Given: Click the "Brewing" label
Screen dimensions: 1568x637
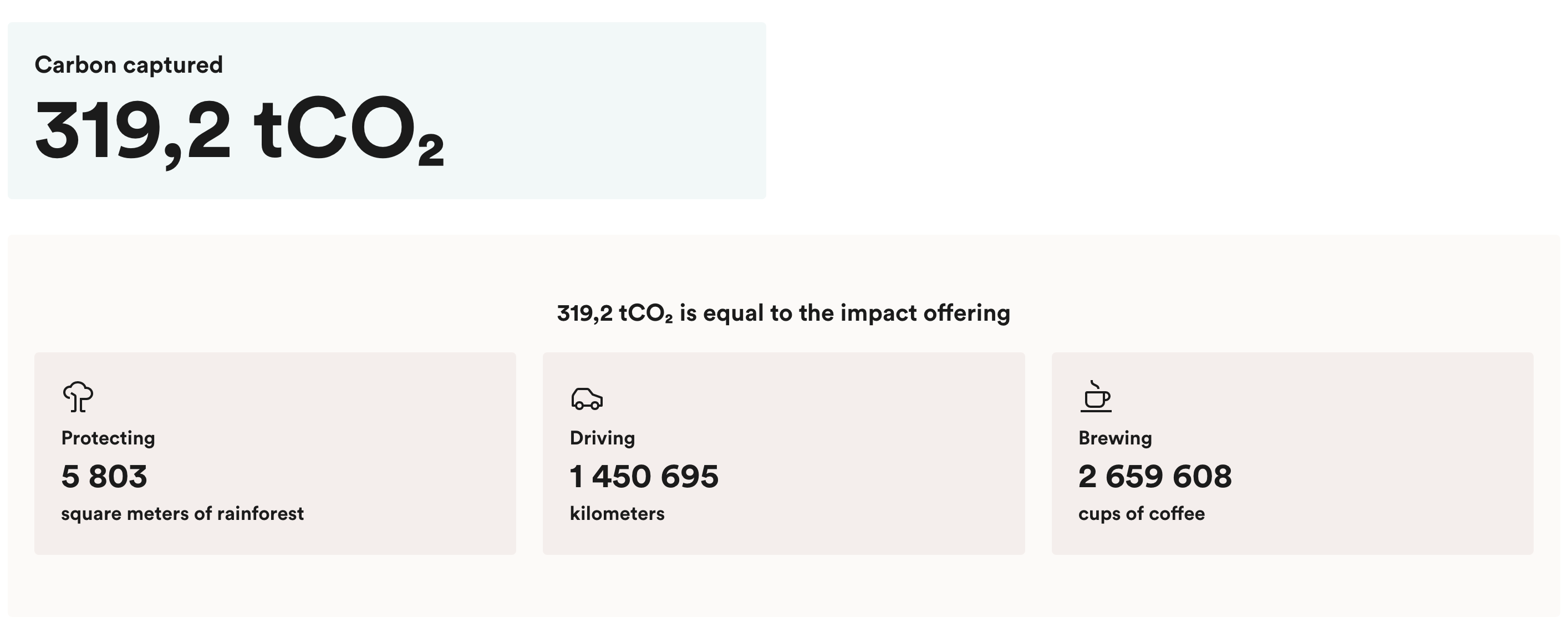Looking at the screenshot, I should click(1114, 438).
